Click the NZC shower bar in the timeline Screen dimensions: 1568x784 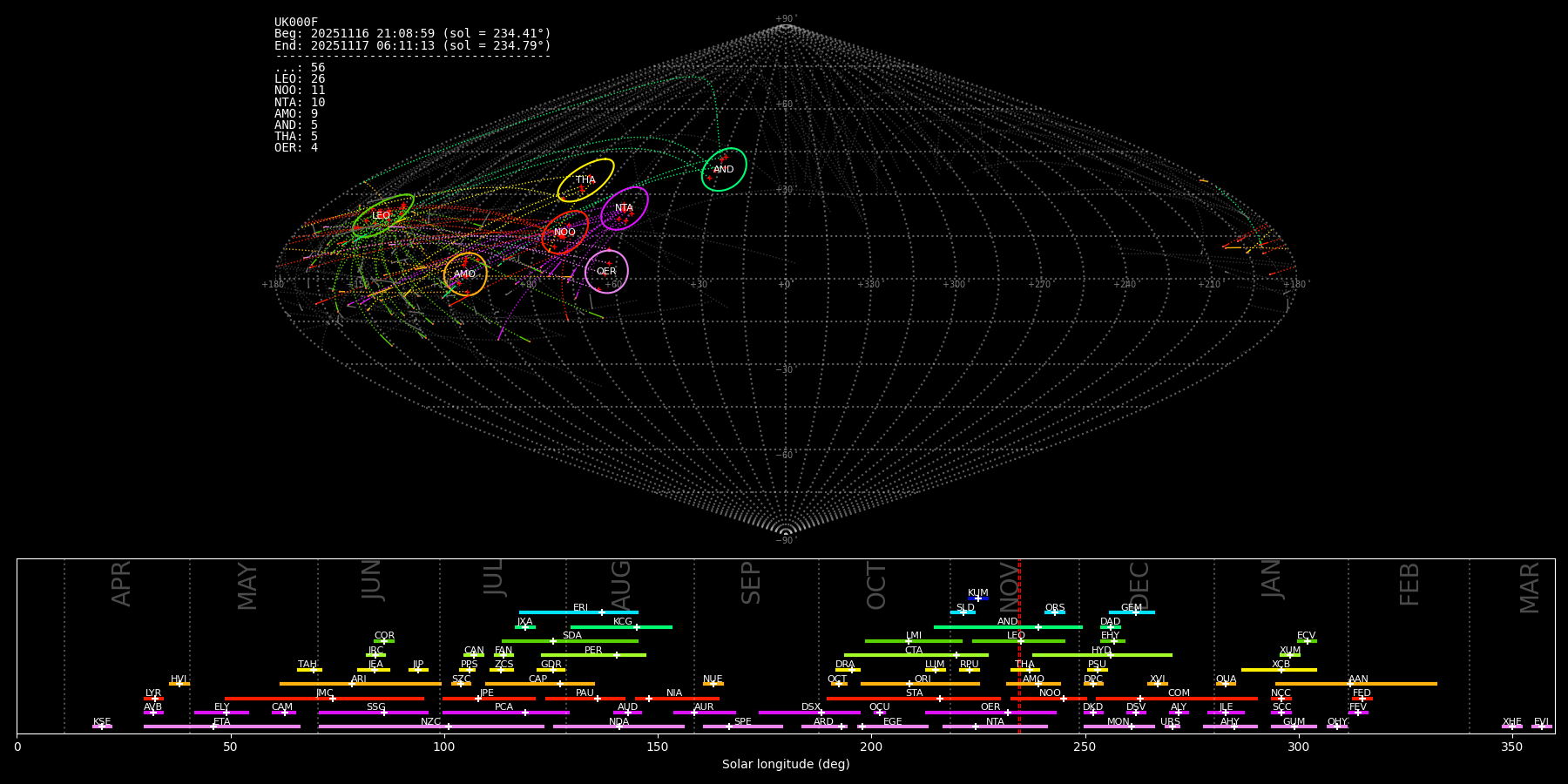431,727
